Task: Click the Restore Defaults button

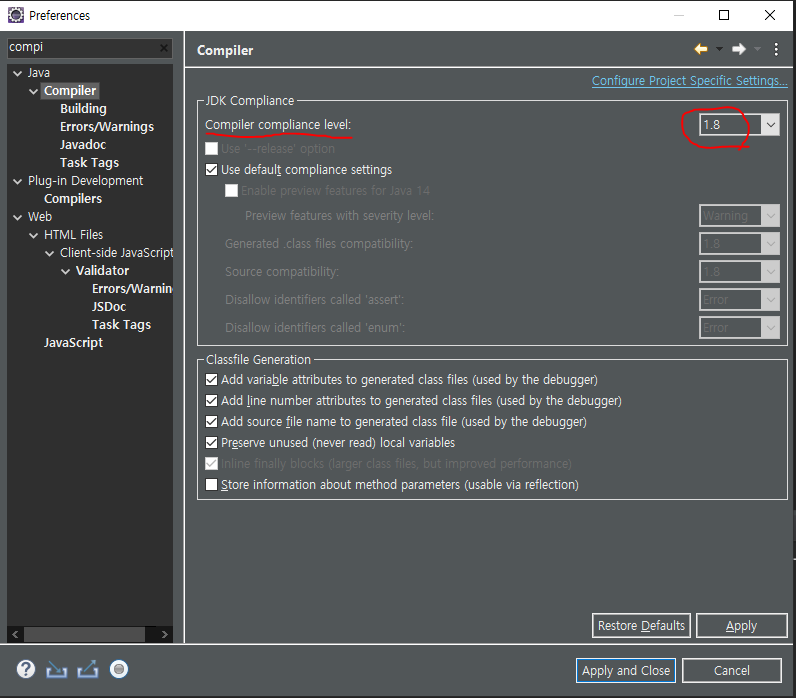Action: tap(641, 625)
